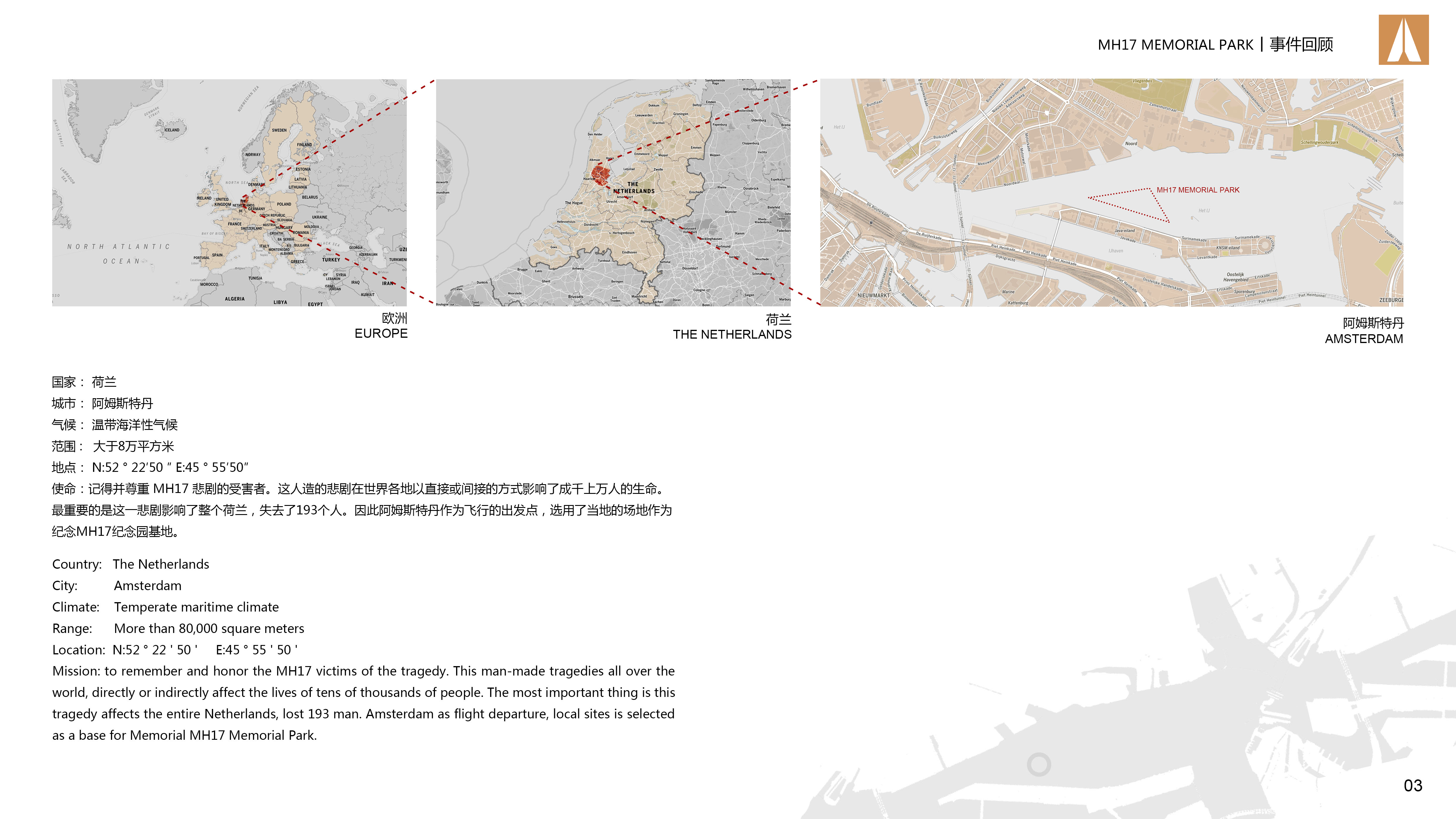Viewport: 1456px width, 819px height.
Task: Select 'City: Amsterdam' line
Action: tap(117, 585)
